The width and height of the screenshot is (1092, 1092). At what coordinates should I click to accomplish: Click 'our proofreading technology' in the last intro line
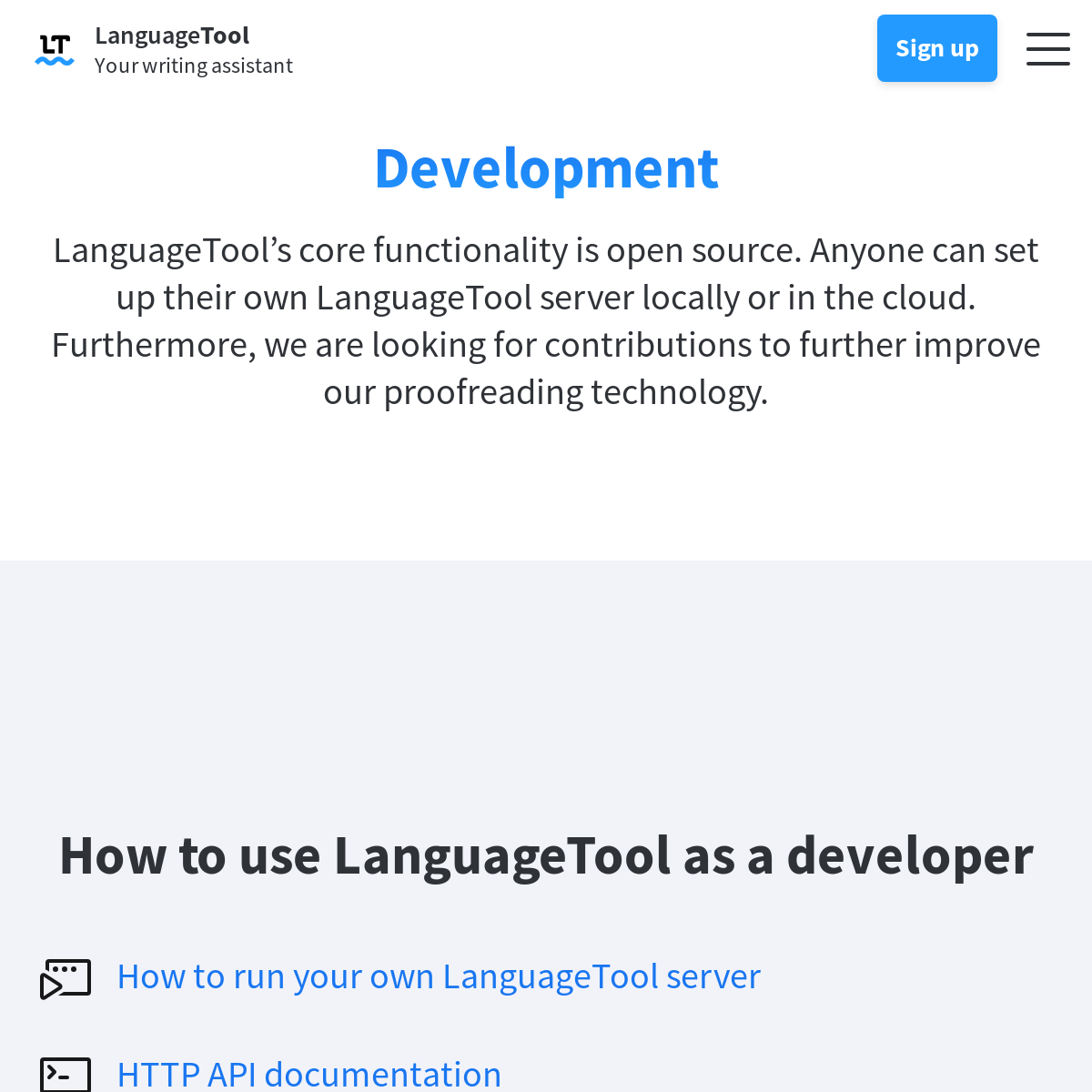point(546,393)
